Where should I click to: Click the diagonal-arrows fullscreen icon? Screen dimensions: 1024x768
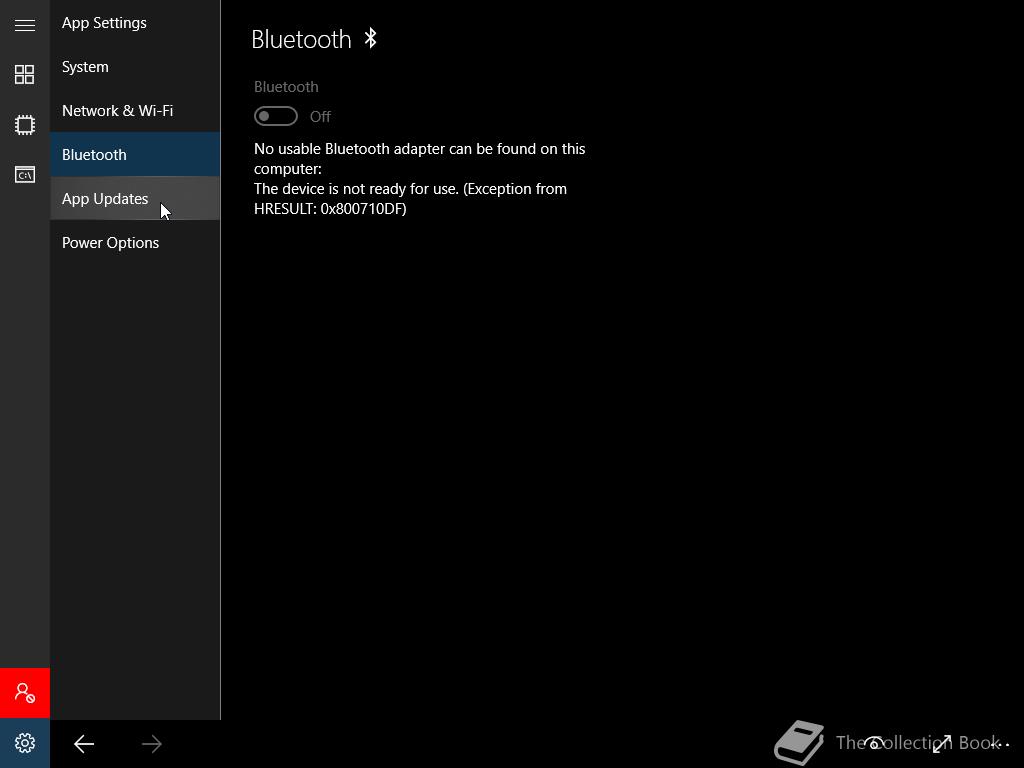pyautogui.click(x=942, y=743)
